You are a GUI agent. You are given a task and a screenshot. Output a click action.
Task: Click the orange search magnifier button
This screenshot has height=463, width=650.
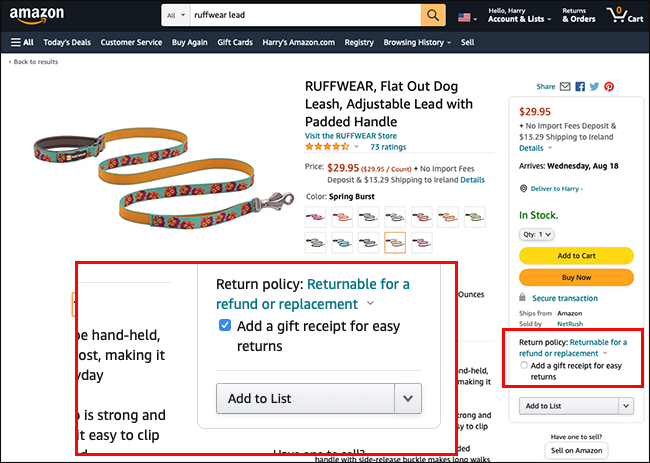point(433,16)
